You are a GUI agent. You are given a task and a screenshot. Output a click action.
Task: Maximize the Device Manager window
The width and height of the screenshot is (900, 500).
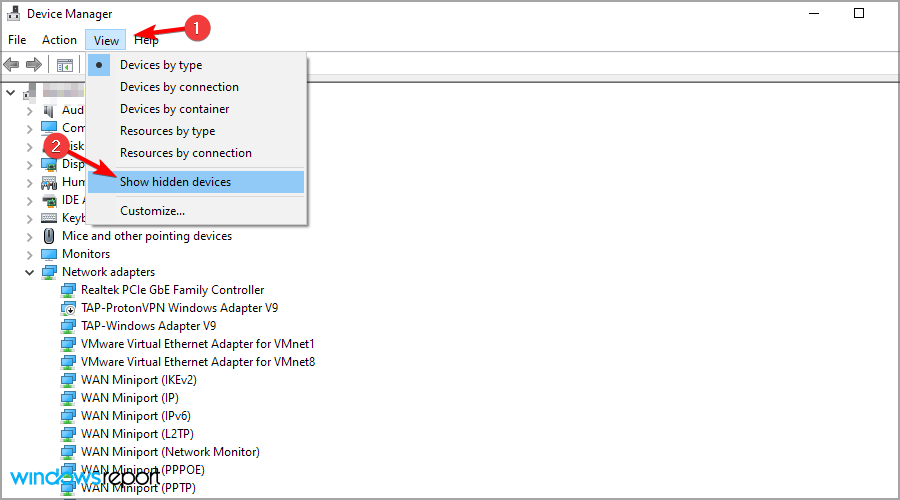[859, 13]
